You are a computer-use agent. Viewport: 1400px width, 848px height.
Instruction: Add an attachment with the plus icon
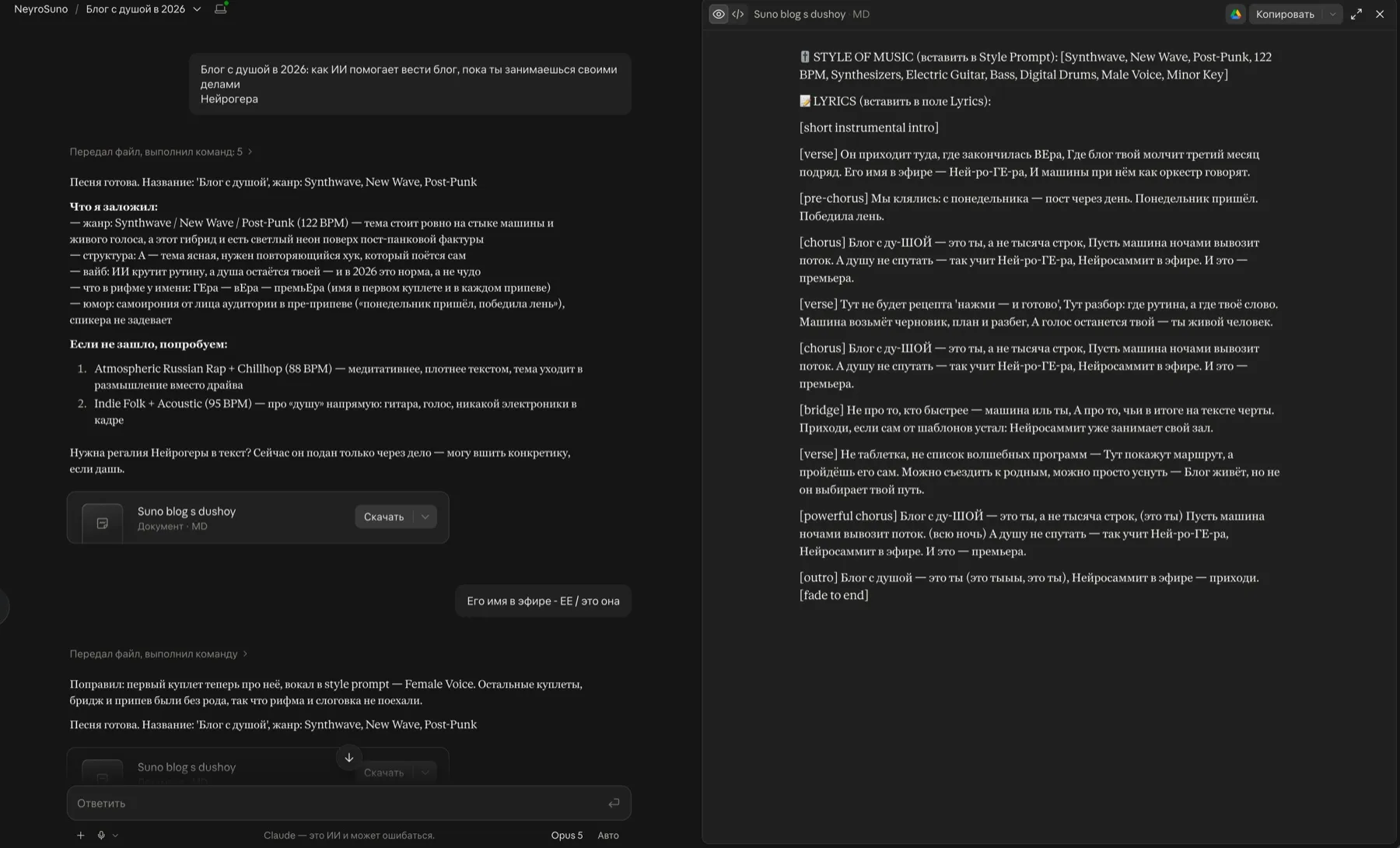click(80, 835)
